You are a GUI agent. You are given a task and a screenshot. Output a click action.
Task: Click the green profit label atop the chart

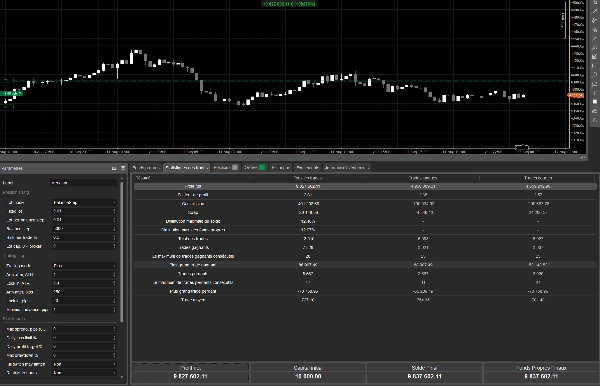point(289,4)
